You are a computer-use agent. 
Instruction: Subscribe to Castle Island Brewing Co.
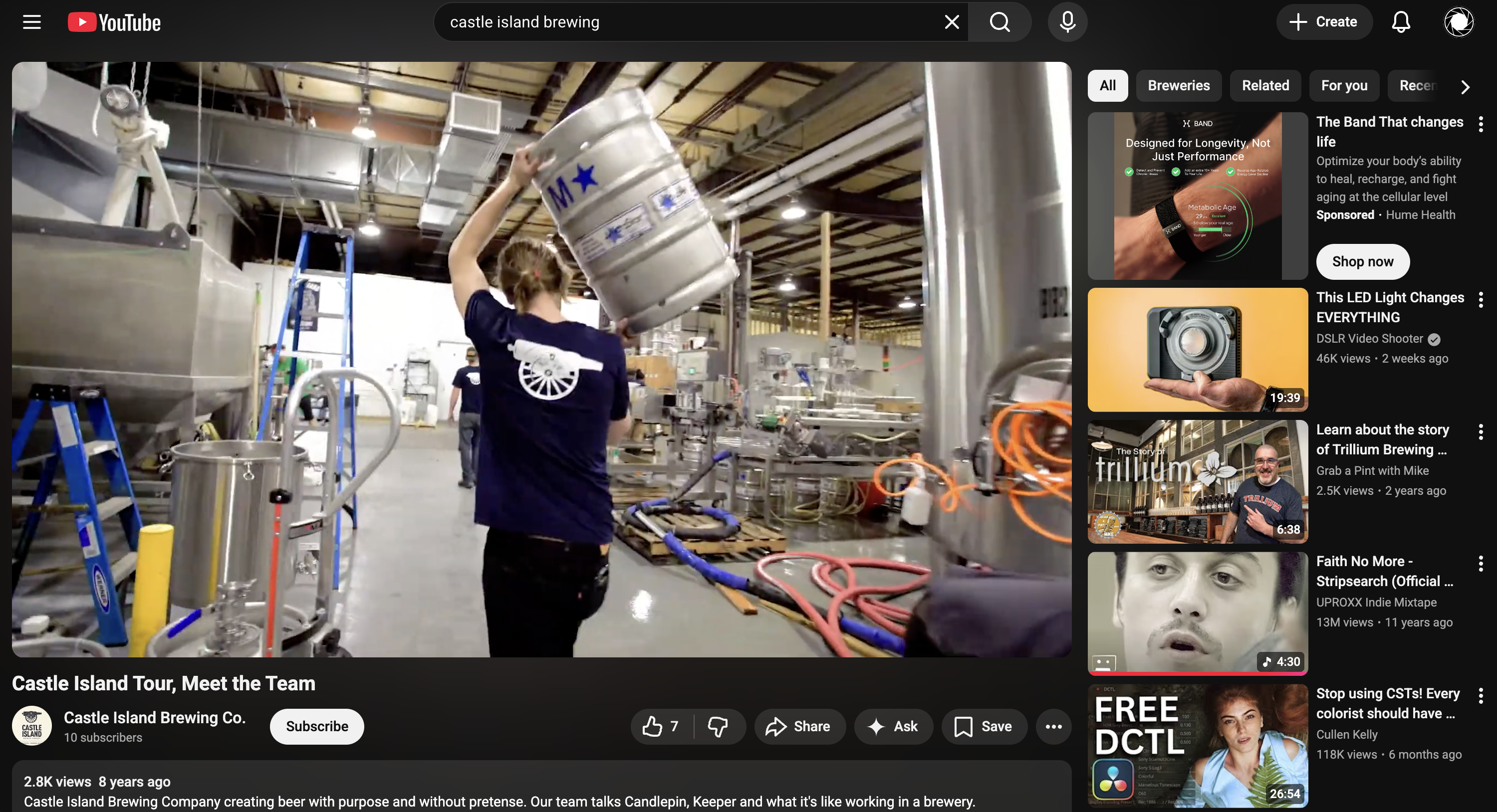[317, 726]
